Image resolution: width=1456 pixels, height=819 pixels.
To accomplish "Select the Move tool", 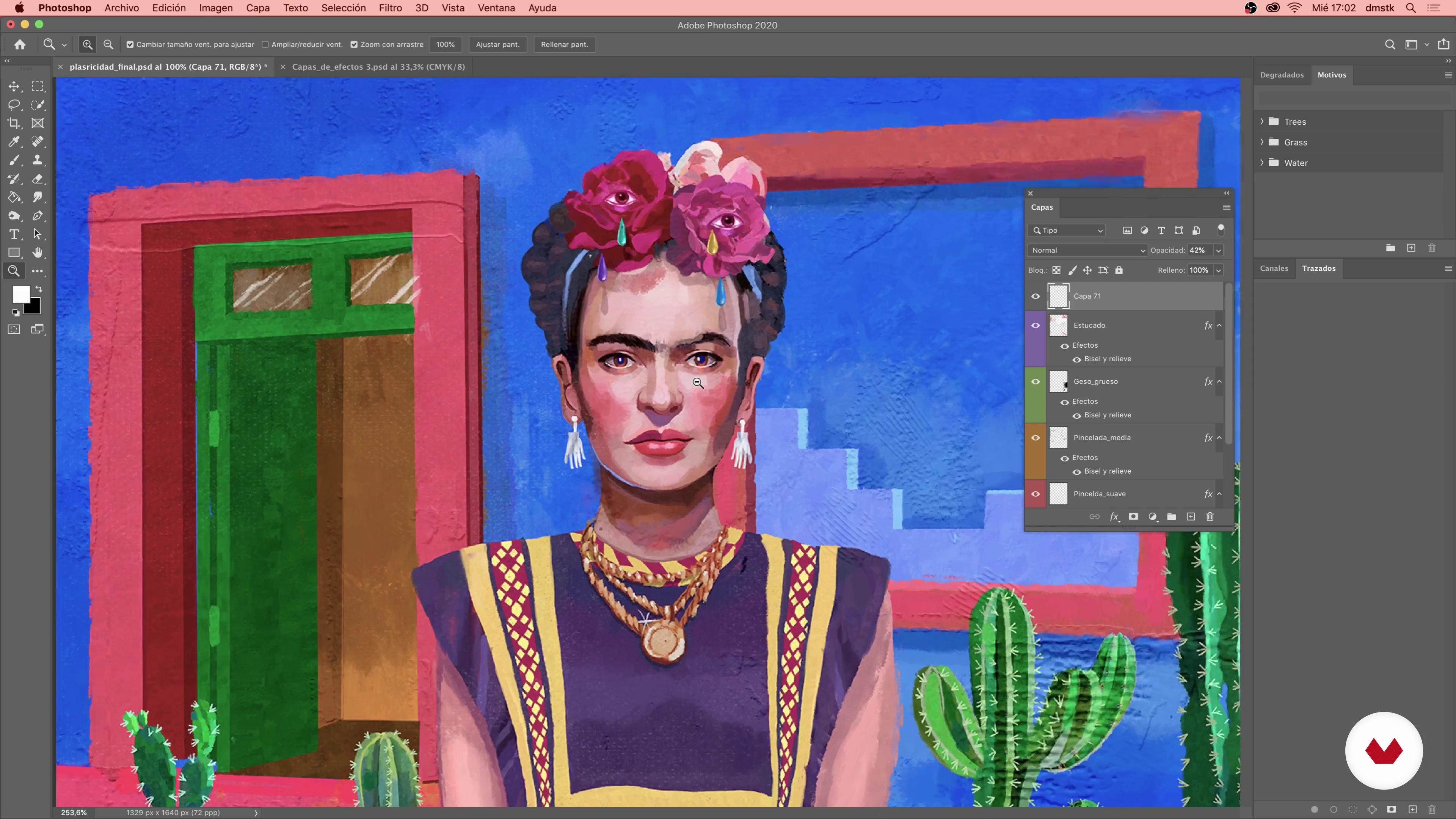I will [x=14, y=86].
